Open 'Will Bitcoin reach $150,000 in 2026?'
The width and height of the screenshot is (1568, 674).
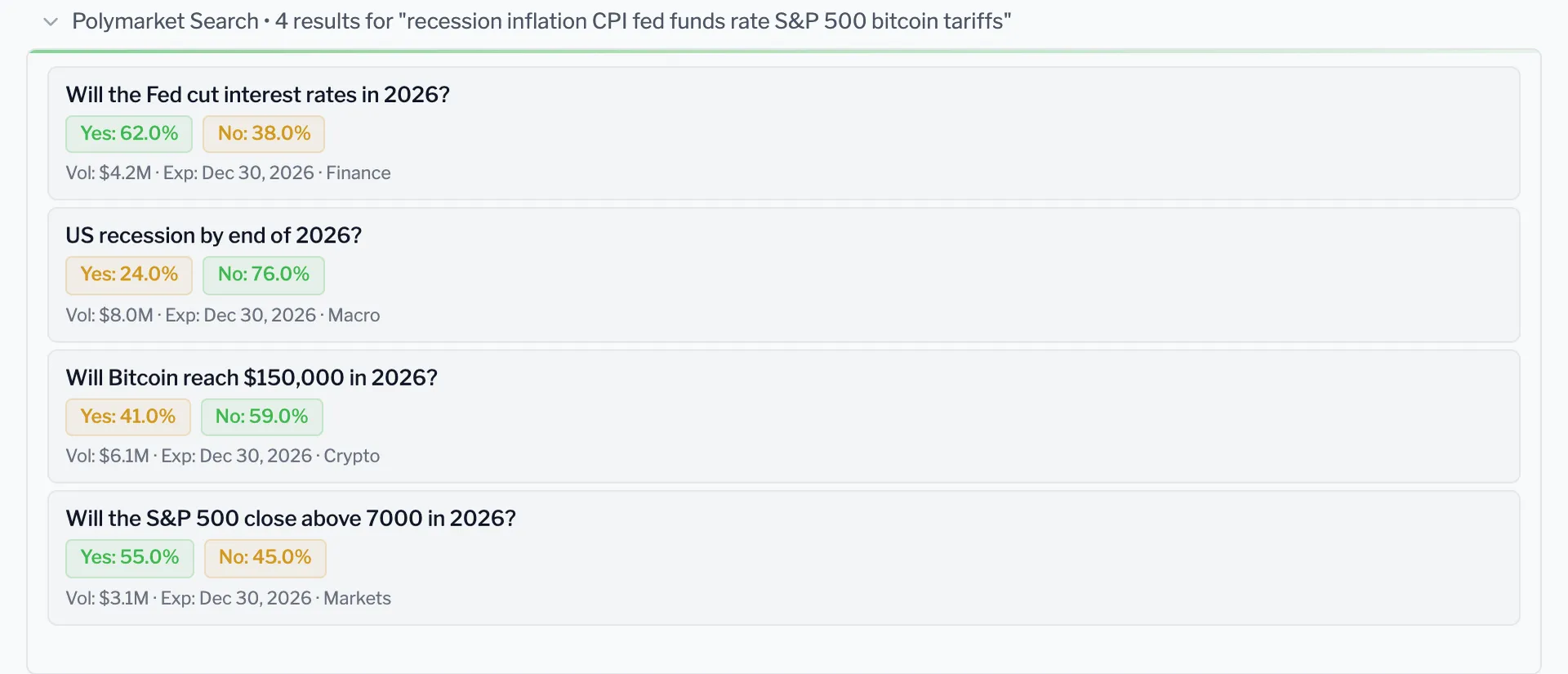click(252, 377)
